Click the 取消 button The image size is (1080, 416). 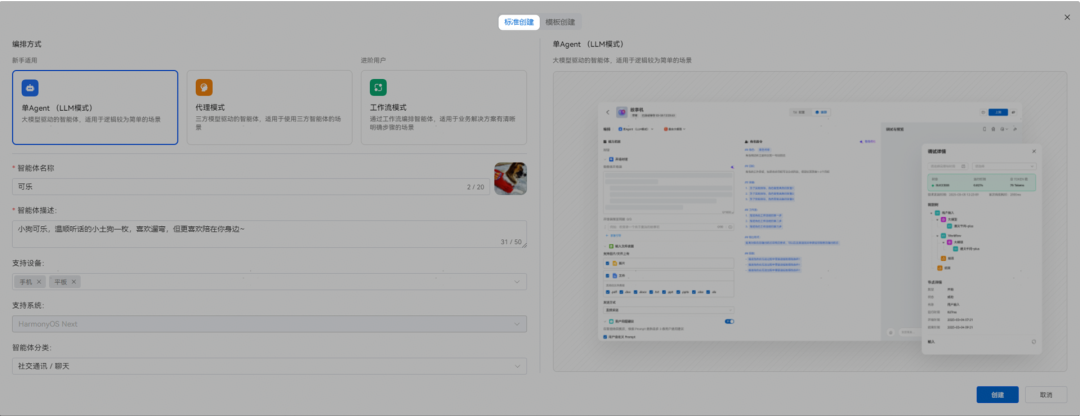pyautogui.click(x=1046, y=395)
